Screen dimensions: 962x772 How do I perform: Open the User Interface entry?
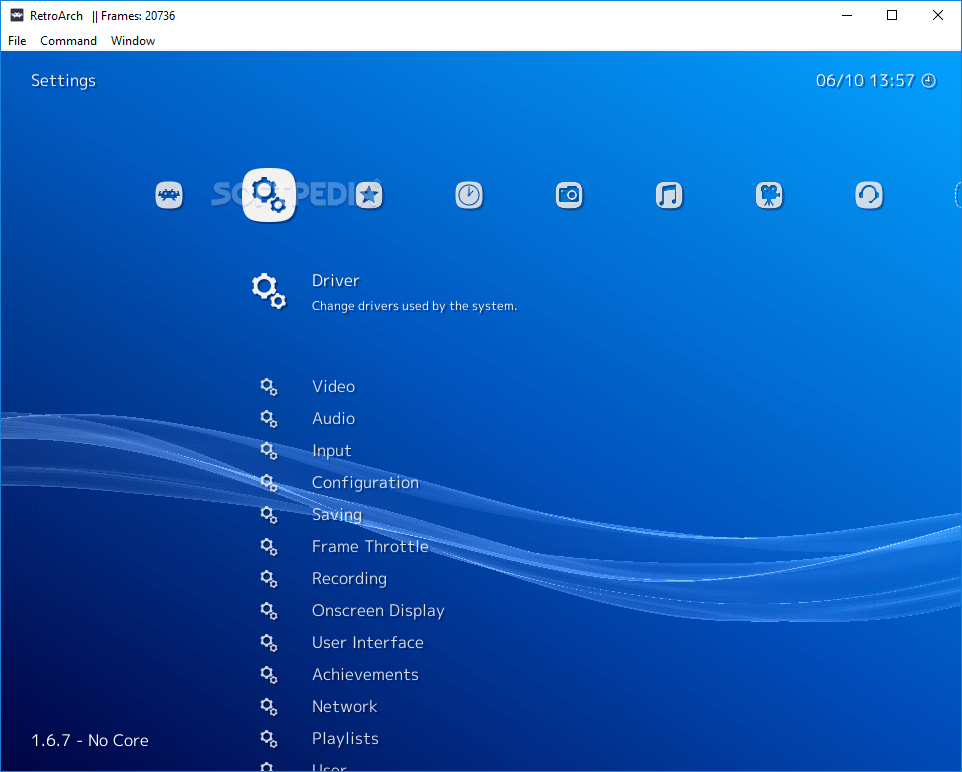pos(367,643)
